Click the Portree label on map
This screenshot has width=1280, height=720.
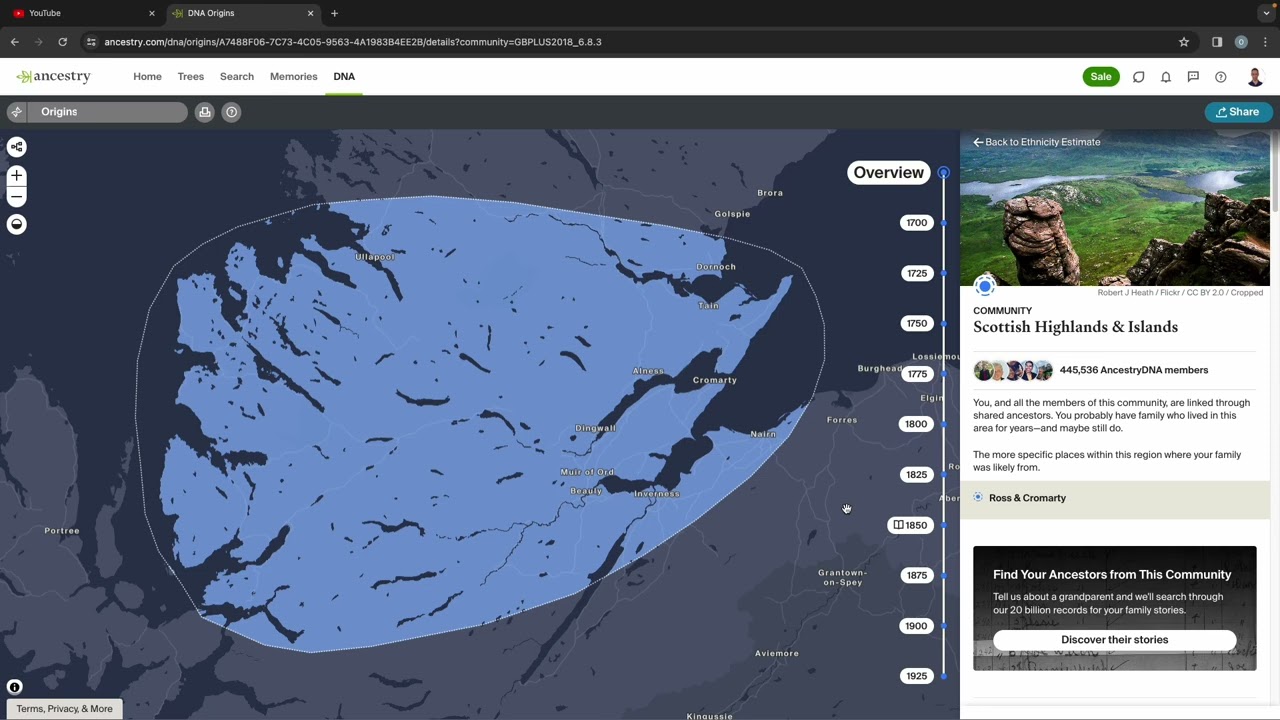click(61, 531)
